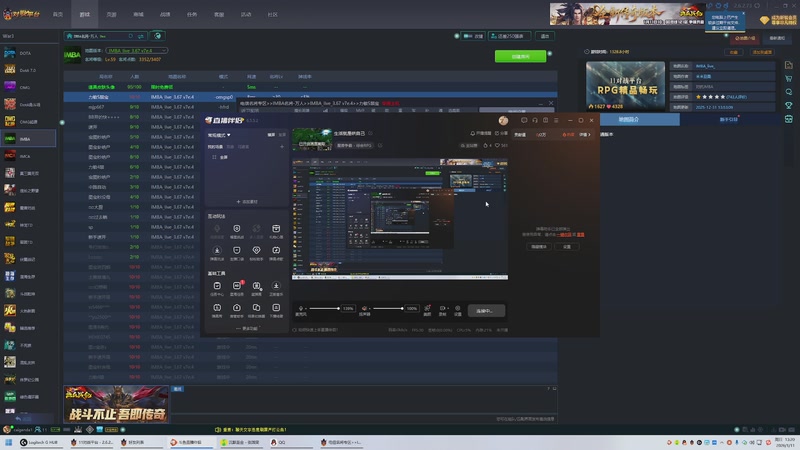Image resolution: width=800 pixels, height=450 pixels.
Task: Expand speaker device arrow in stream bar
Action: [369, 309]
